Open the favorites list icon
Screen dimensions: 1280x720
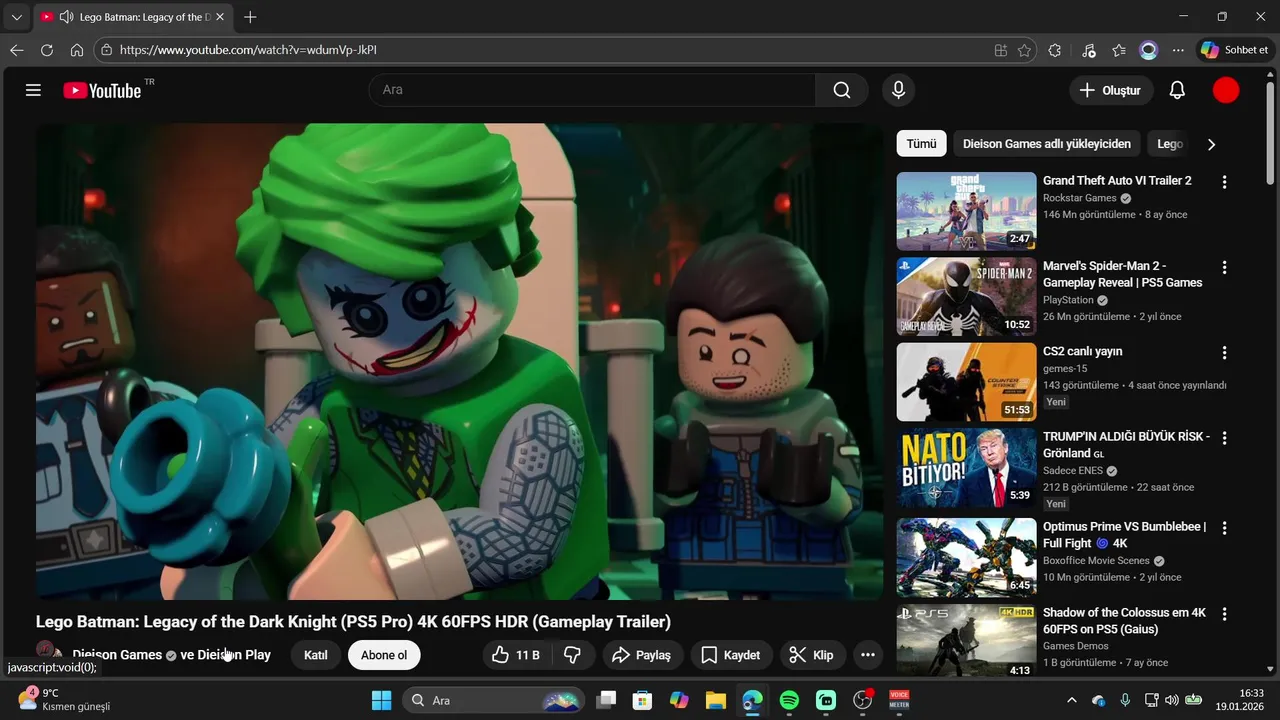pos(1119,50)
